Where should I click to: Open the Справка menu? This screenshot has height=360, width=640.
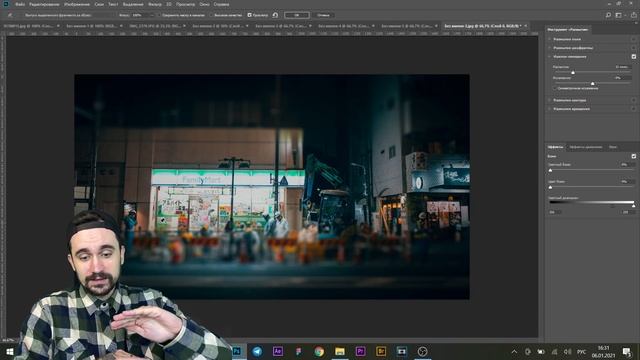point(221,4)
